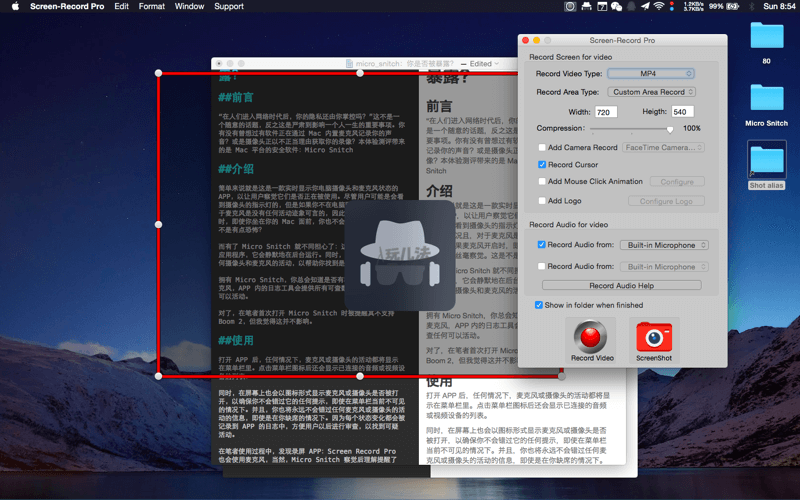Open the Custom Area Record dropdown
The width and height of the screenshot is (800, 500).
point(652,92)
